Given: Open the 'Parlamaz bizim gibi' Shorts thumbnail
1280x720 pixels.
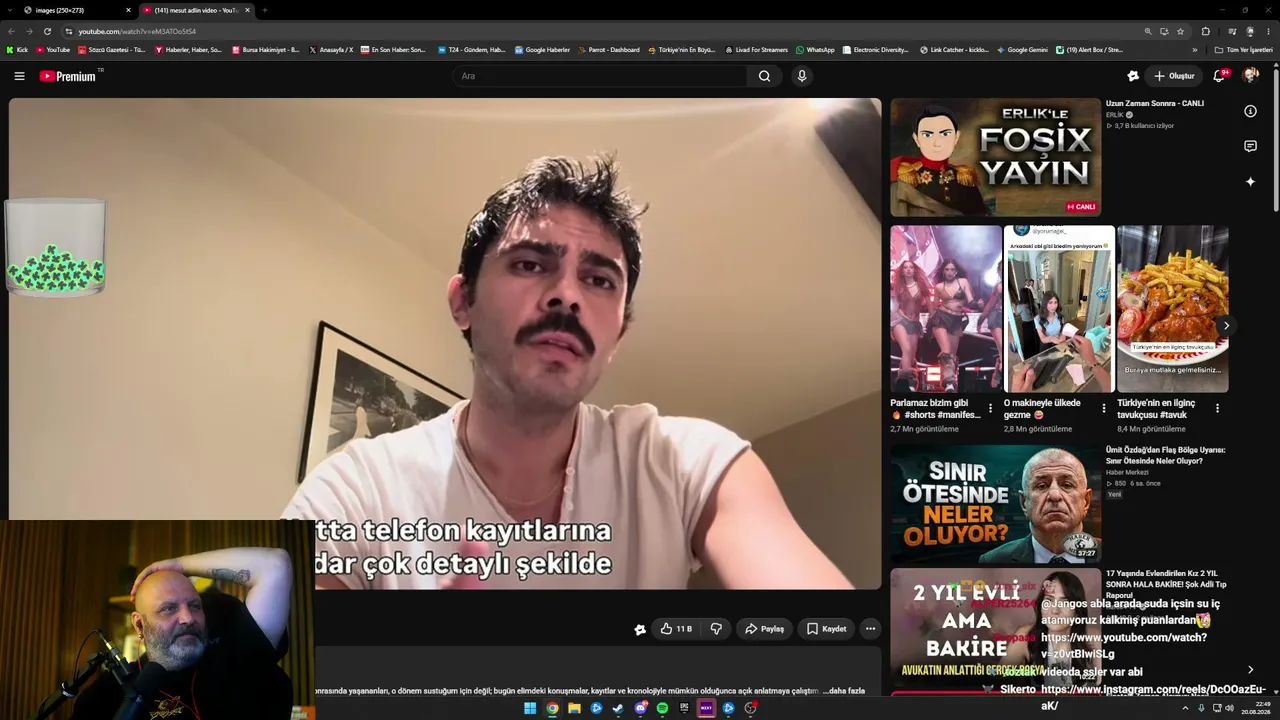Looking at the screenshot, I should point(946,309).
